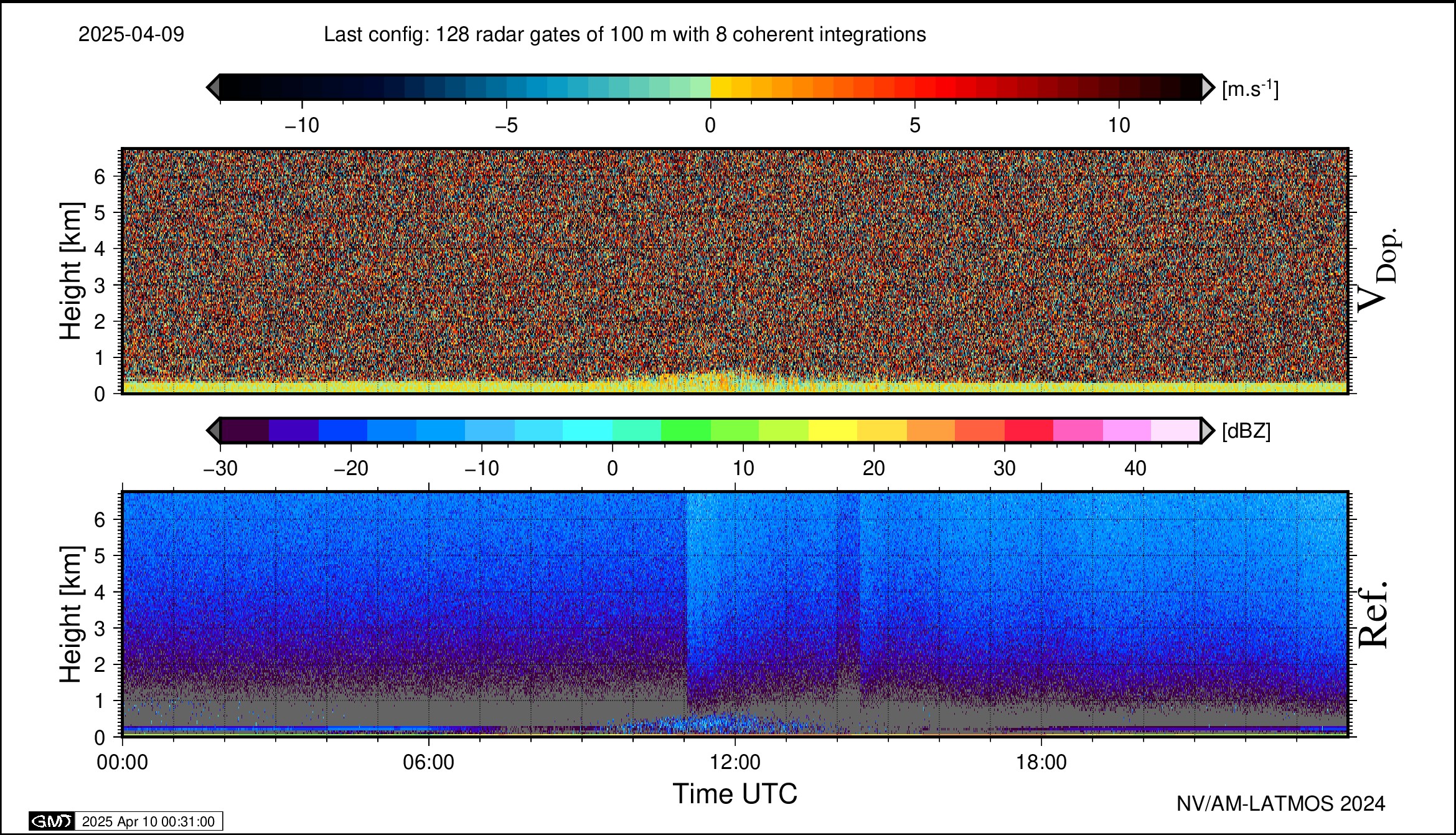
Task: Click right arrow of dBZ colorbar
Action: point(1208,431)
